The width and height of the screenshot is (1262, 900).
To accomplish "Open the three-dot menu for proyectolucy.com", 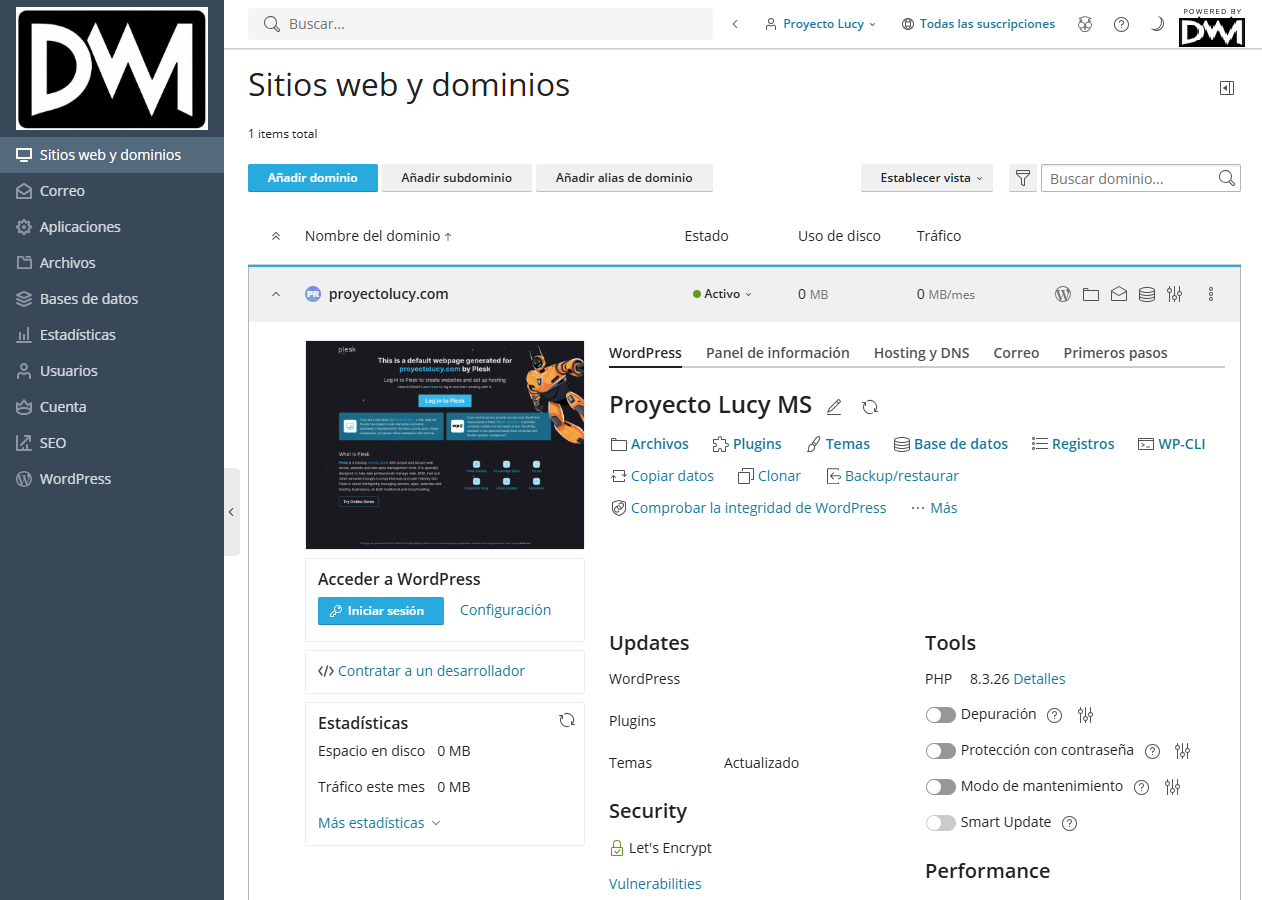I will click(x=1211, y=294).
